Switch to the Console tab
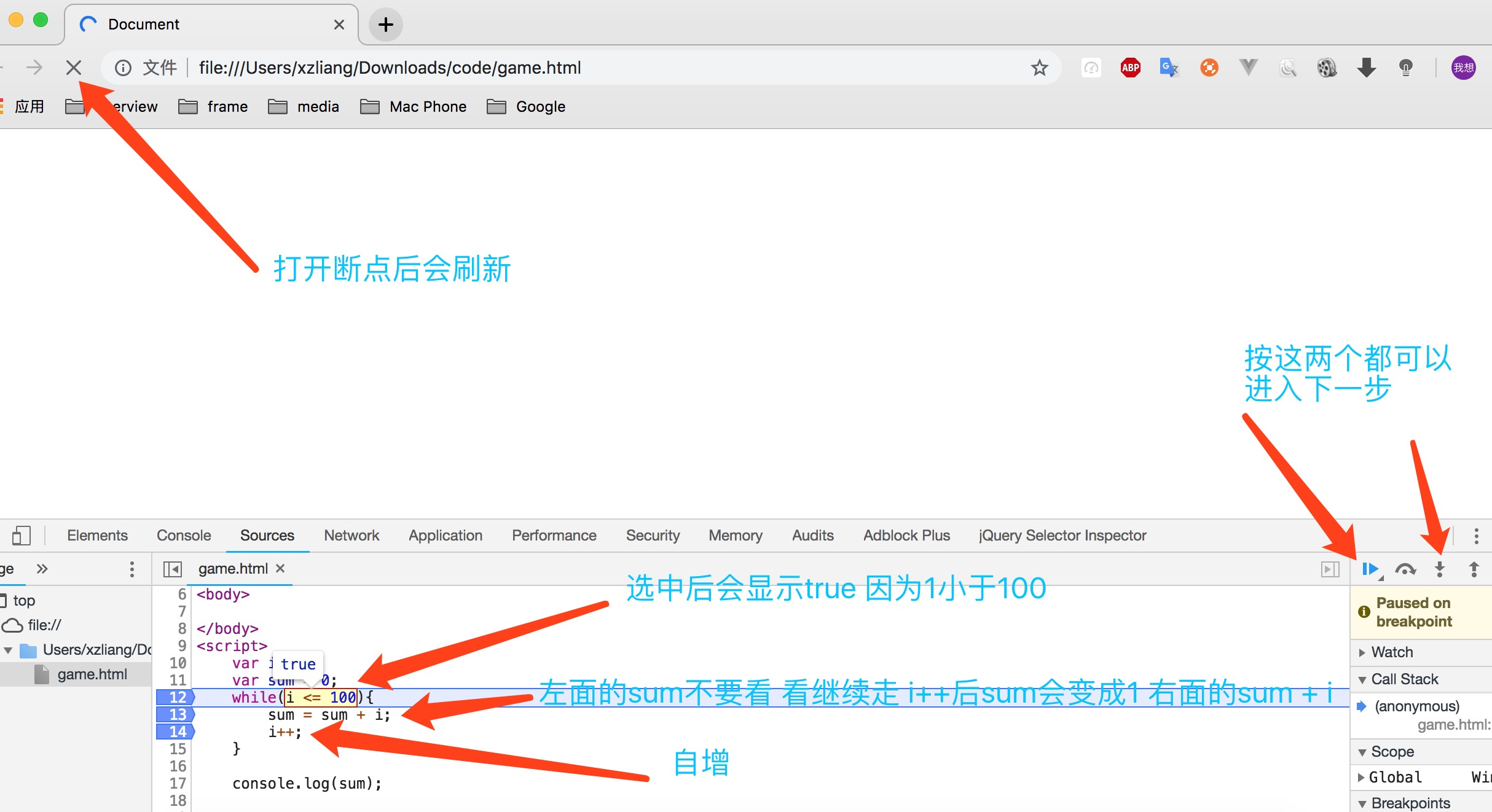1492x812 pixels. coord(184,536)
